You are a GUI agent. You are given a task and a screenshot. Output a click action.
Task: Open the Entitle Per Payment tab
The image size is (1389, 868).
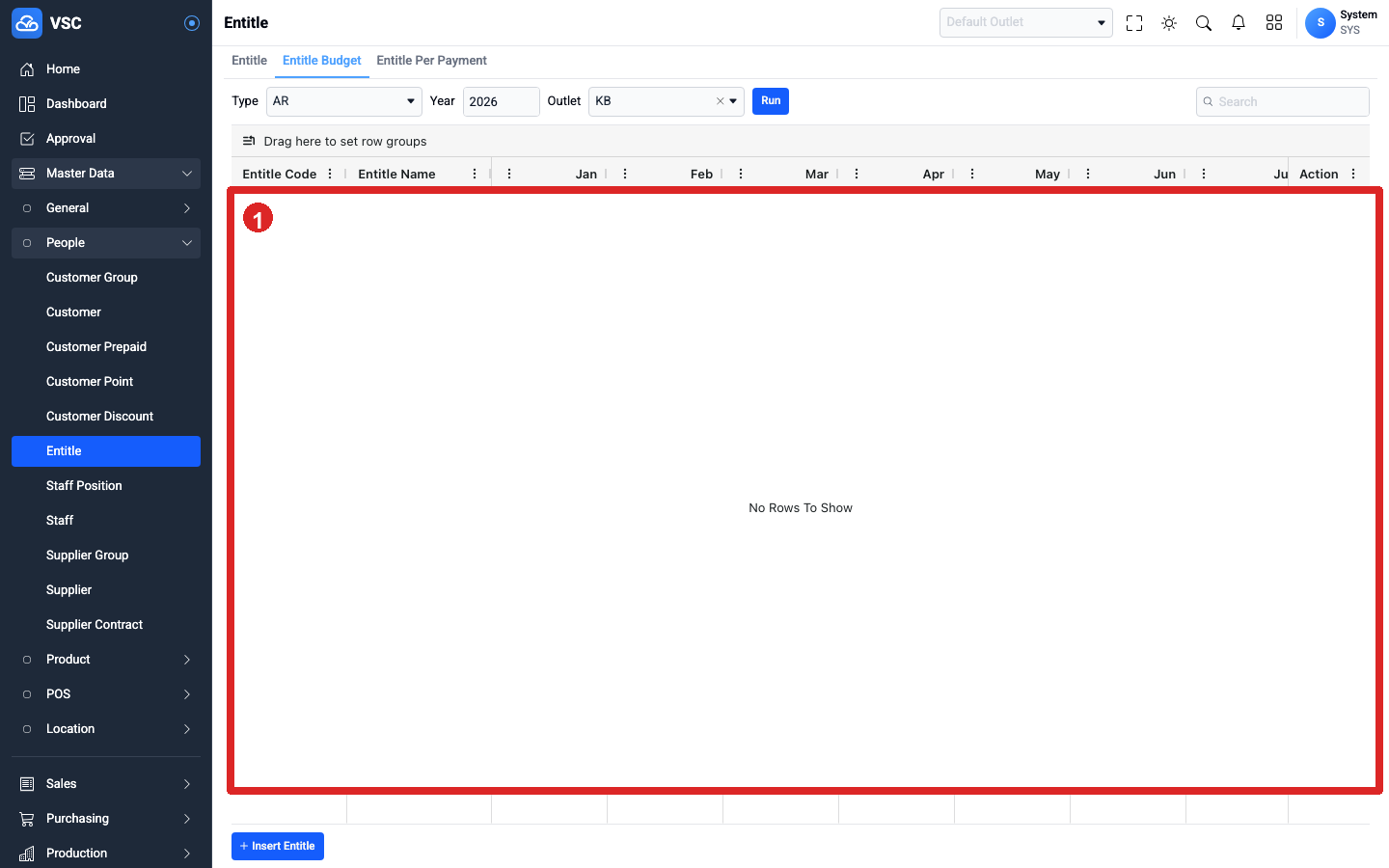(431, 60)
